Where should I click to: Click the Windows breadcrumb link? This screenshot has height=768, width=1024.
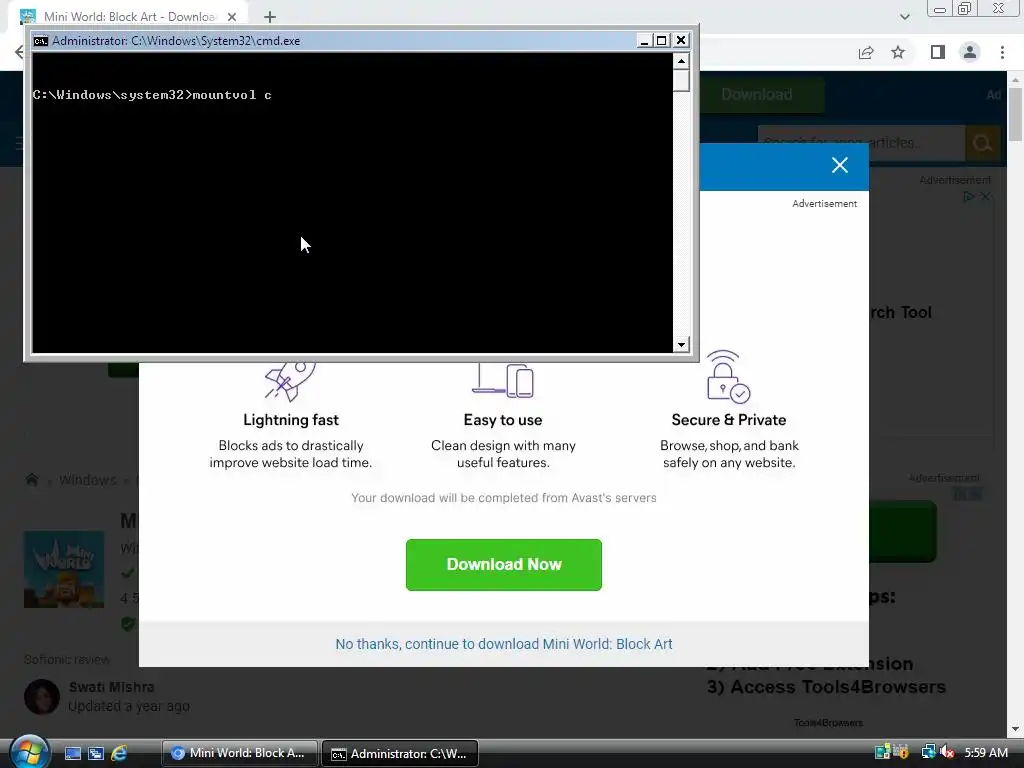88,480
